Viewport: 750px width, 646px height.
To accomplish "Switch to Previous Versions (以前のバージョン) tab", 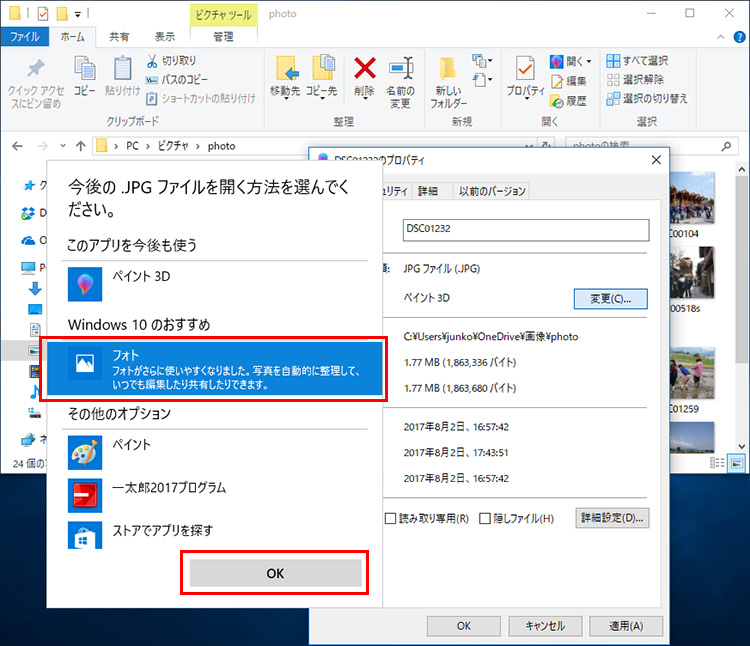I will (492, 191).
